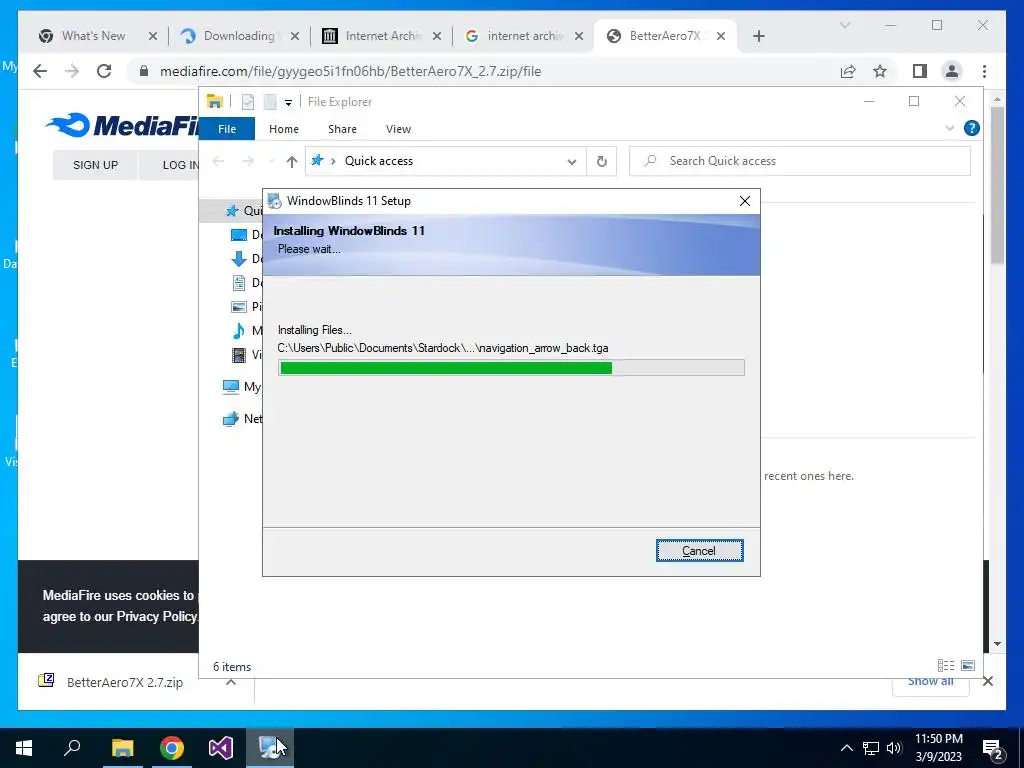
Task: Click the File Explorer forward arrow
Action: 248,161
